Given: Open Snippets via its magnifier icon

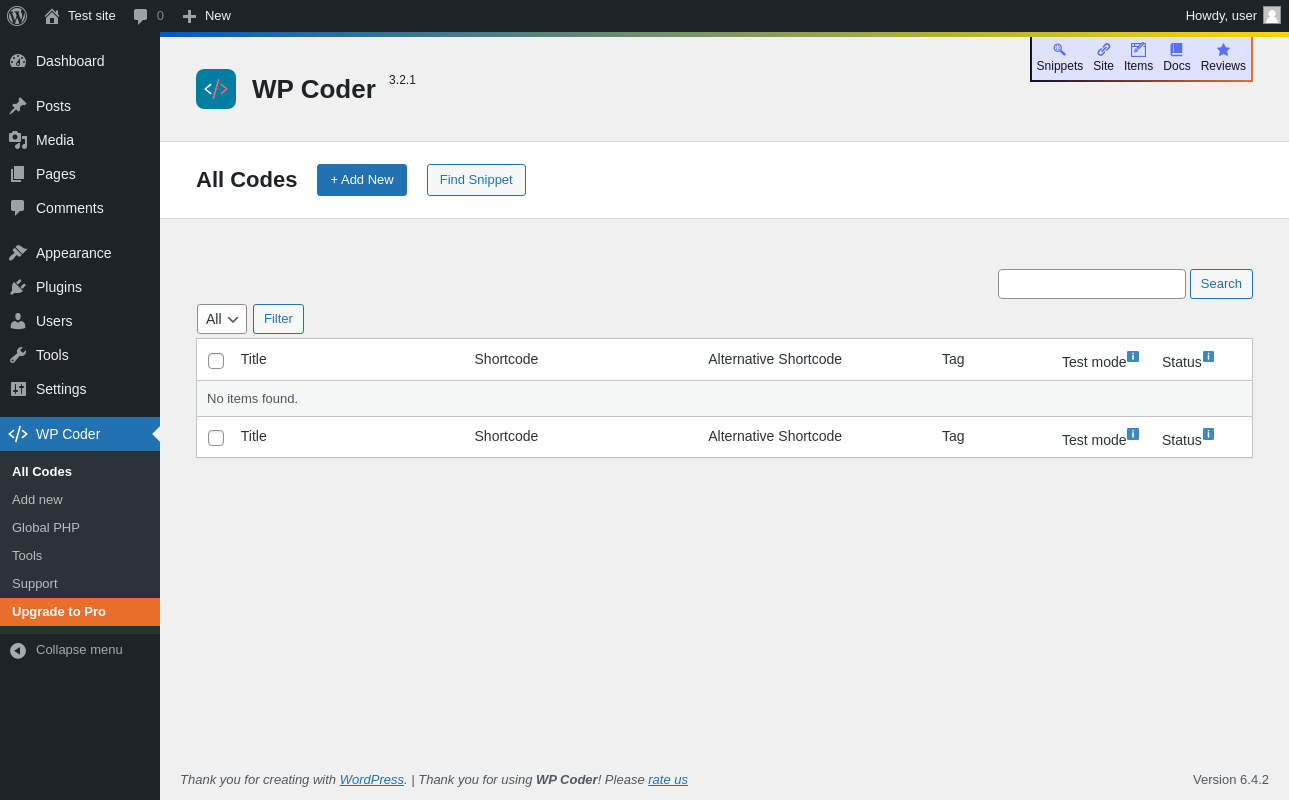Looking at the screenshot, I should tap(1059, 50).
